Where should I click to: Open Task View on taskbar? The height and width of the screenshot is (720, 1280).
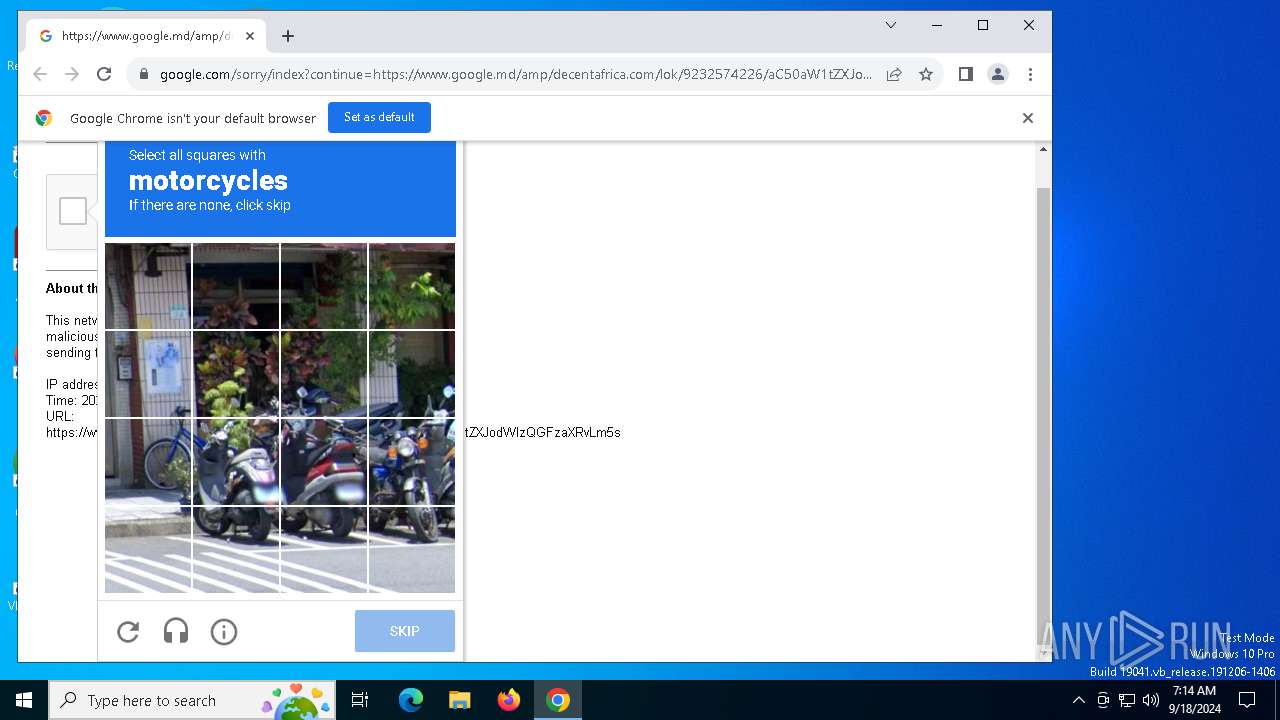tap(360, 700)
